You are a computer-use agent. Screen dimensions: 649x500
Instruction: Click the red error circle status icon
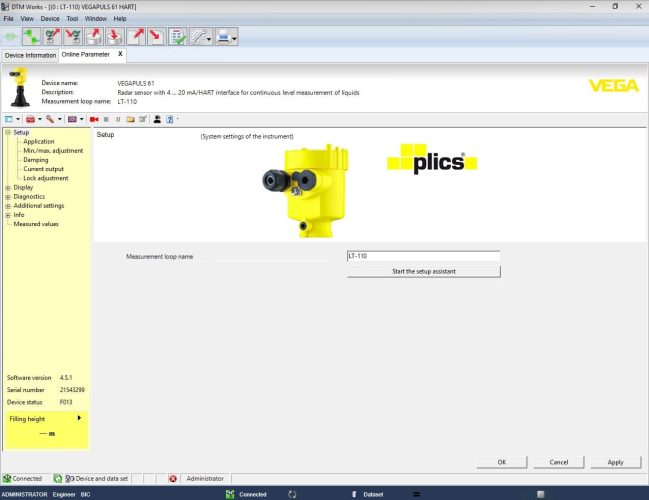click(x=173, y=479)
